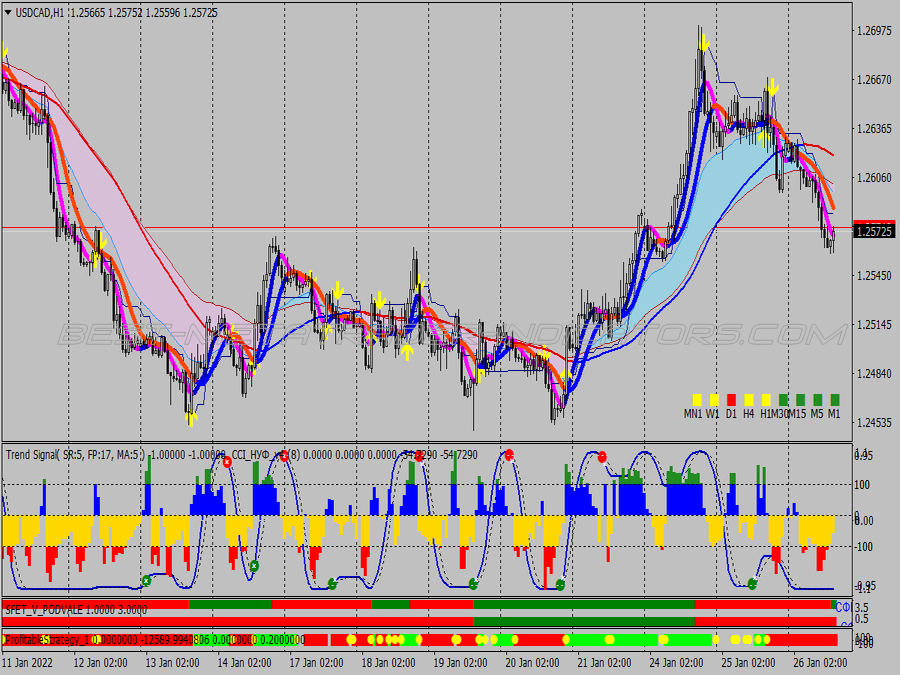Click the 1.26365 price axis label
This screenshot has width=900, height=675.
pos(874,129)
